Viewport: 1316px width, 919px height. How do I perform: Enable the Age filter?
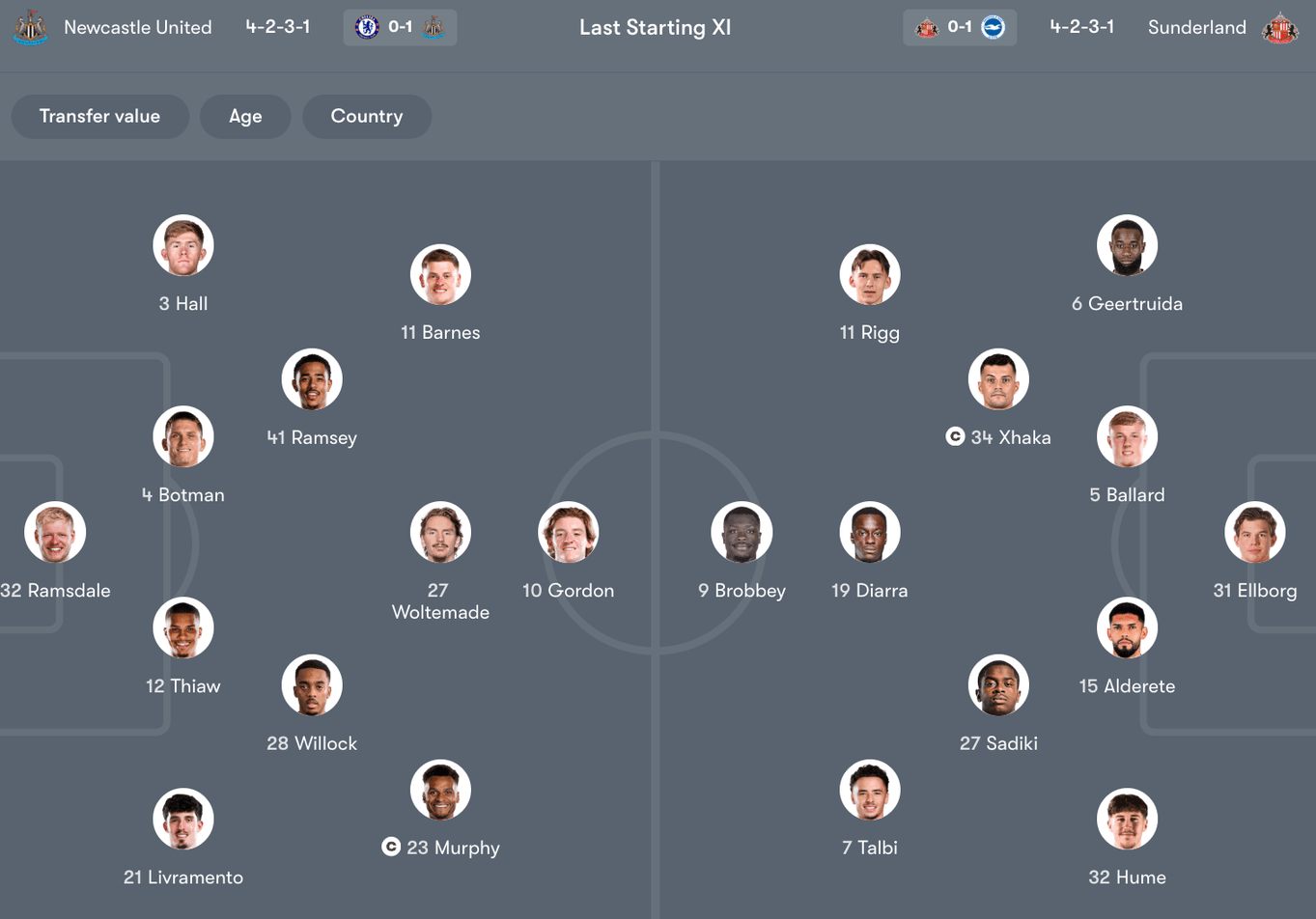click(245, 116)
